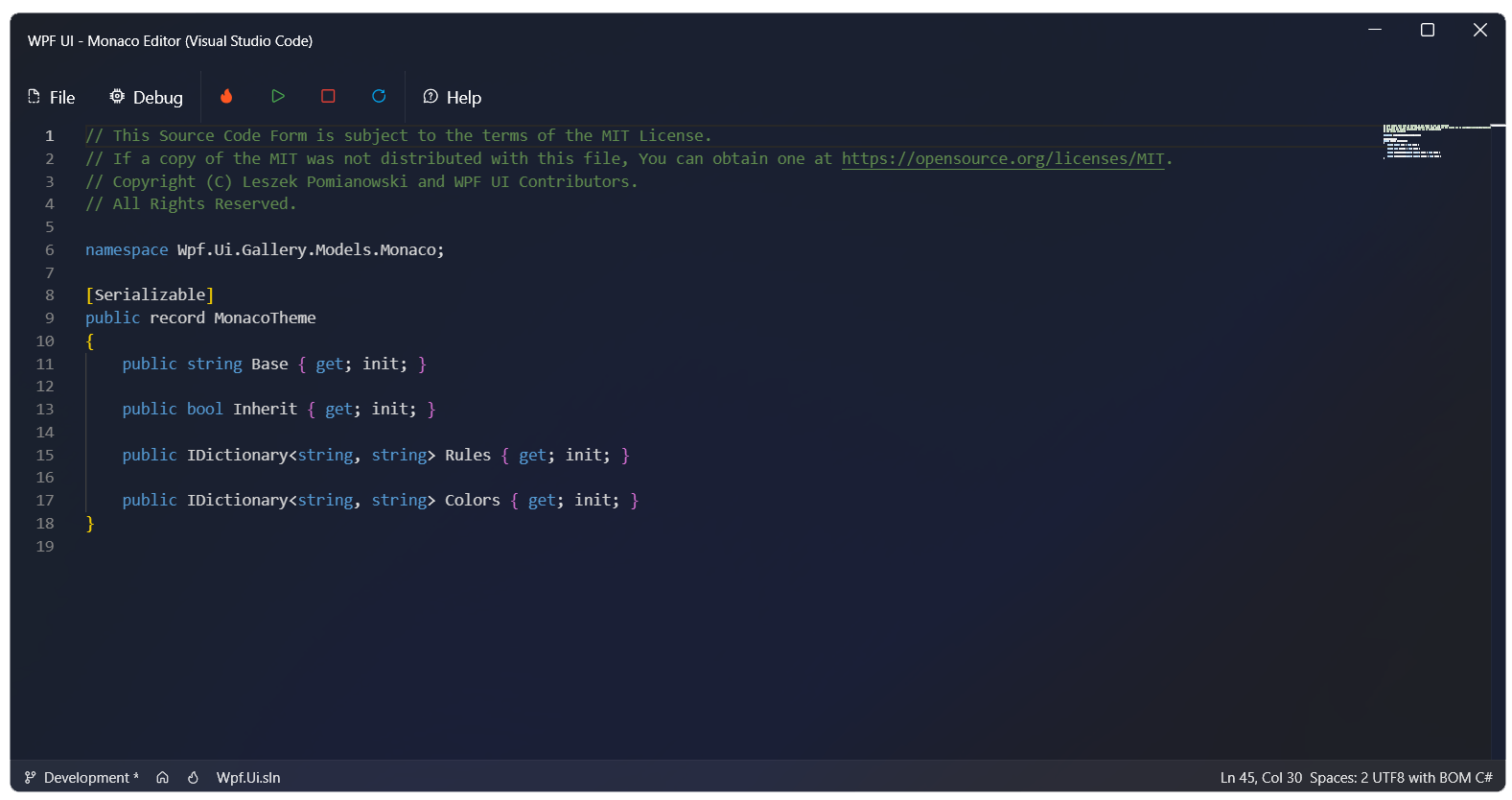Viewport: 1512px width, 800px height.
Task: Open the opensource.org MIT license link
Action: [1003, 158]
